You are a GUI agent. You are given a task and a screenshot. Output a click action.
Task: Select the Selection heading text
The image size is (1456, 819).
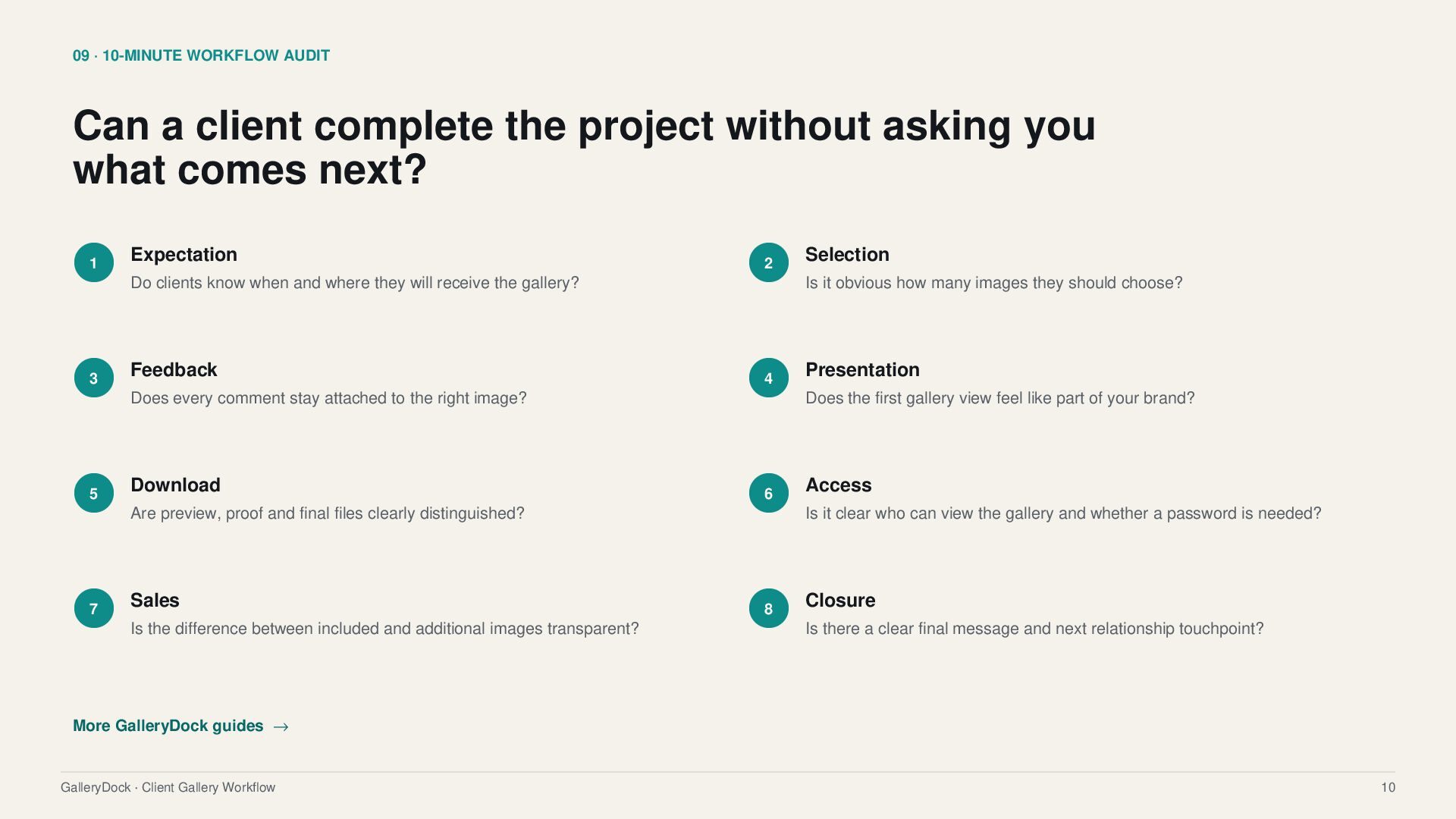[847, 255]
